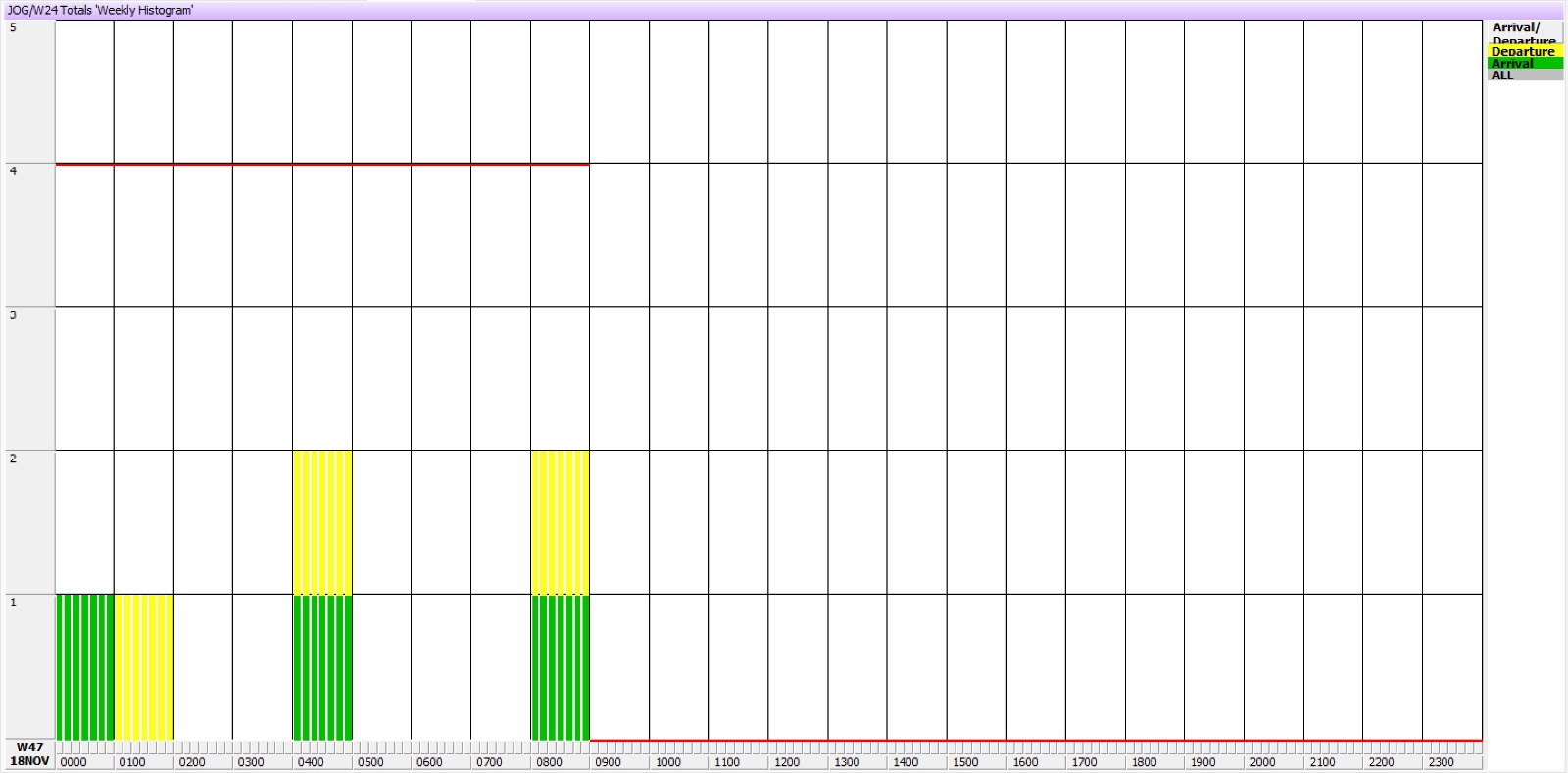Click the red limit line at level 4

[322, 164]
